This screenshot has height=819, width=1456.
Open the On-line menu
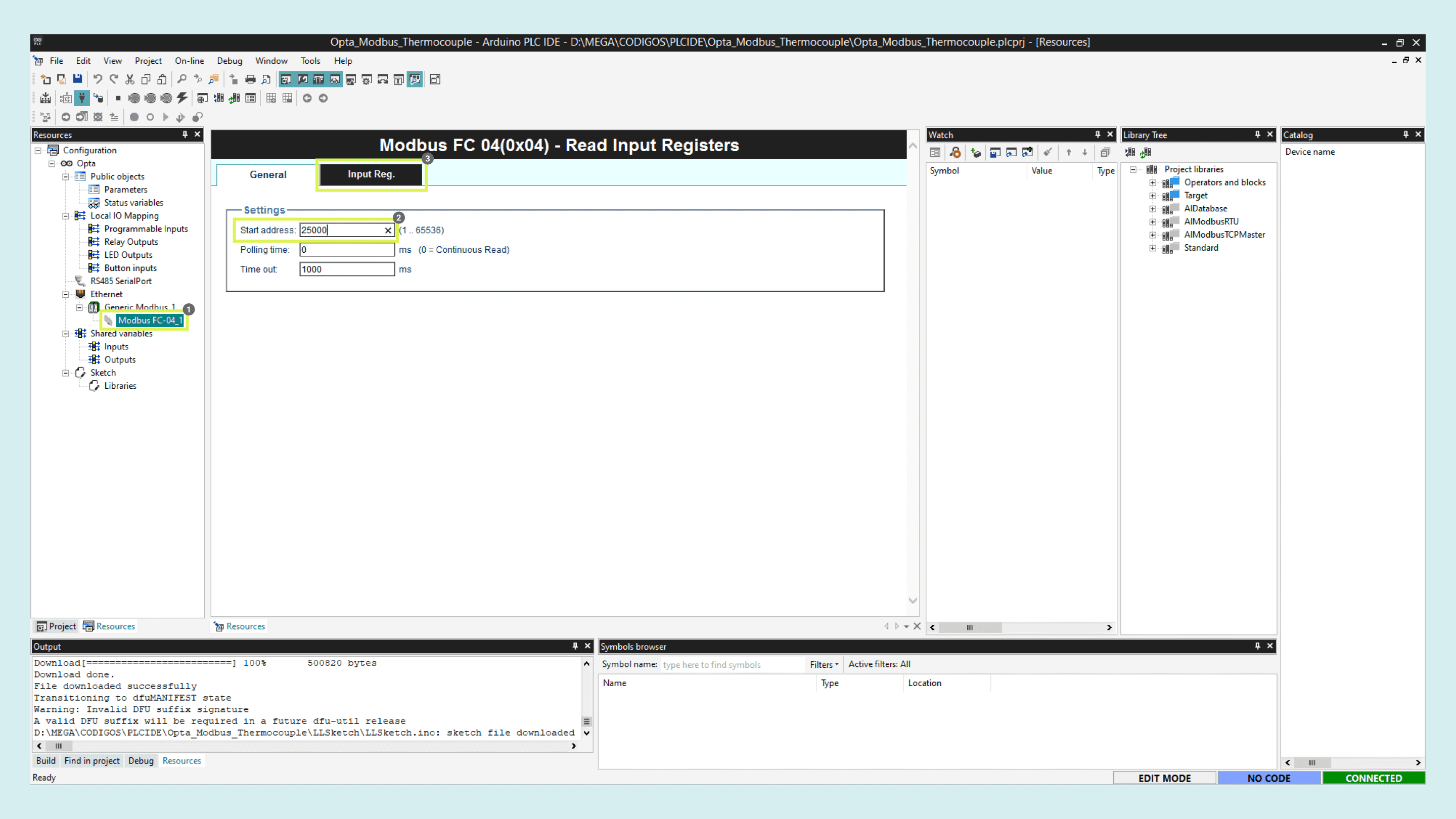190,61
